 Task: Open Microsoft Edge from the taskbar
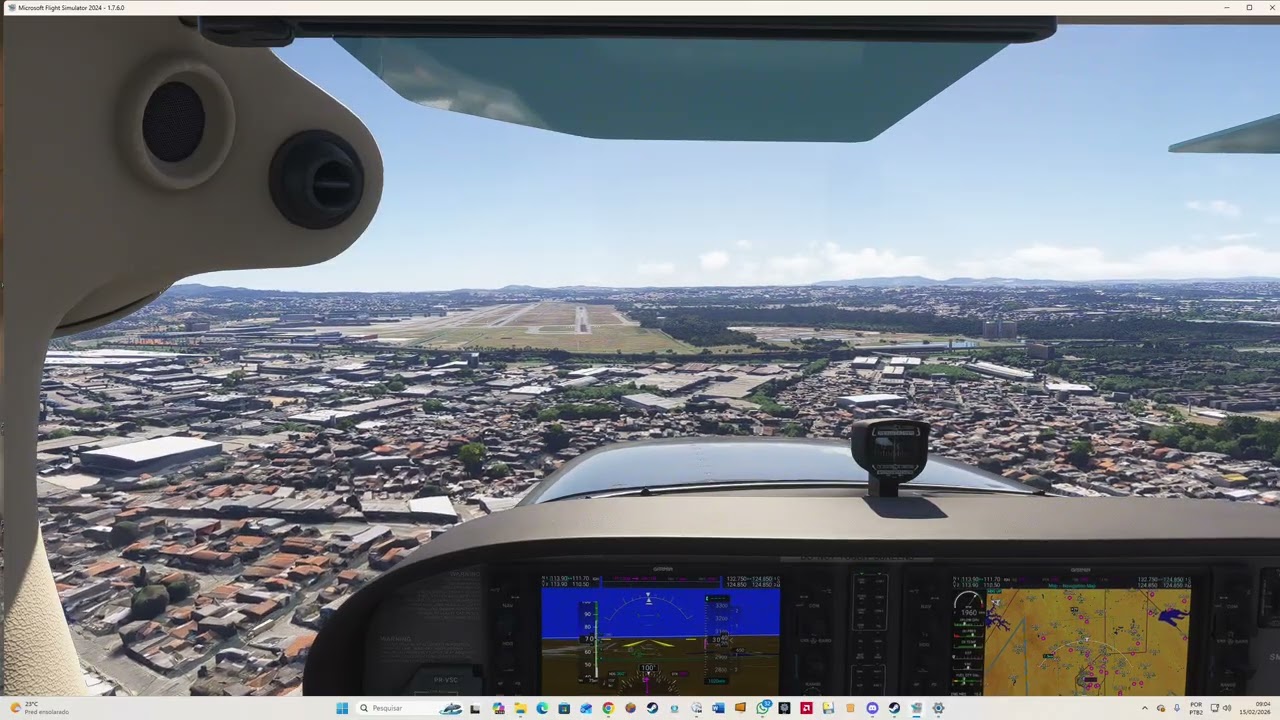542,708
